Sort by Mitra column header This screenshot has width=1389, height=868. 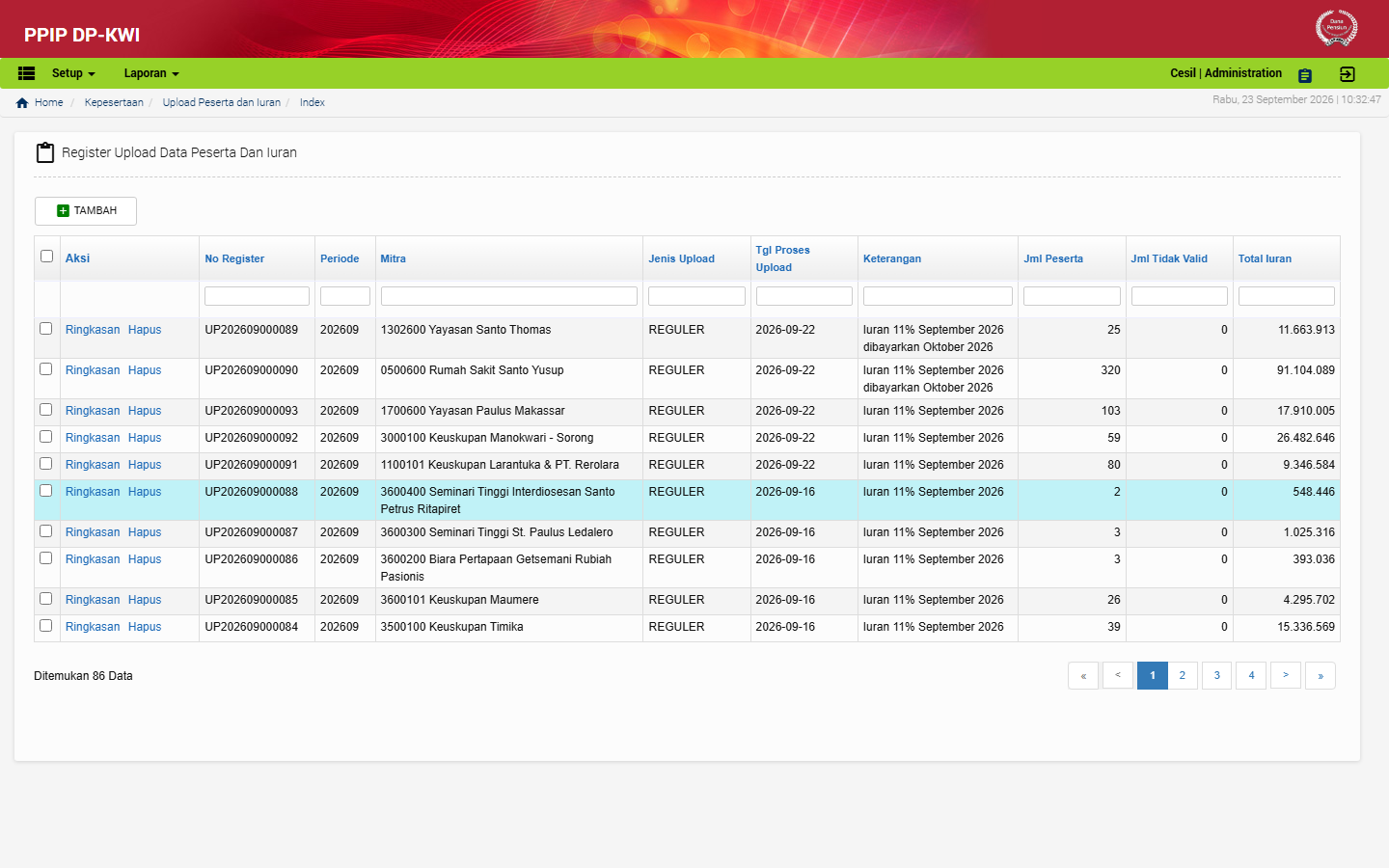click(393, 258)
